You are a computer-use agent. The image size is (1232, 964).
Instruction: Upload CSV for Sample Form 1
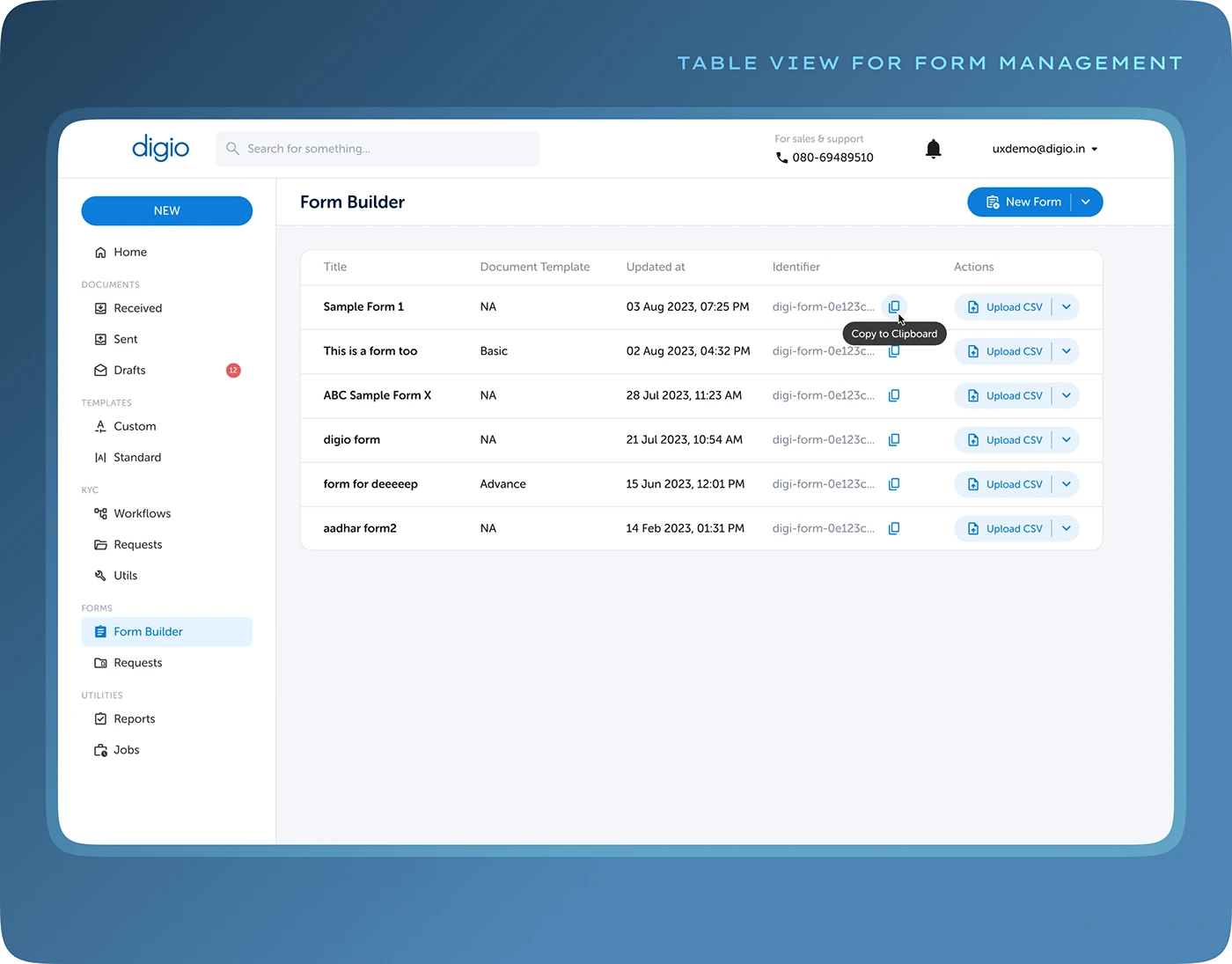click(1003, 307)
